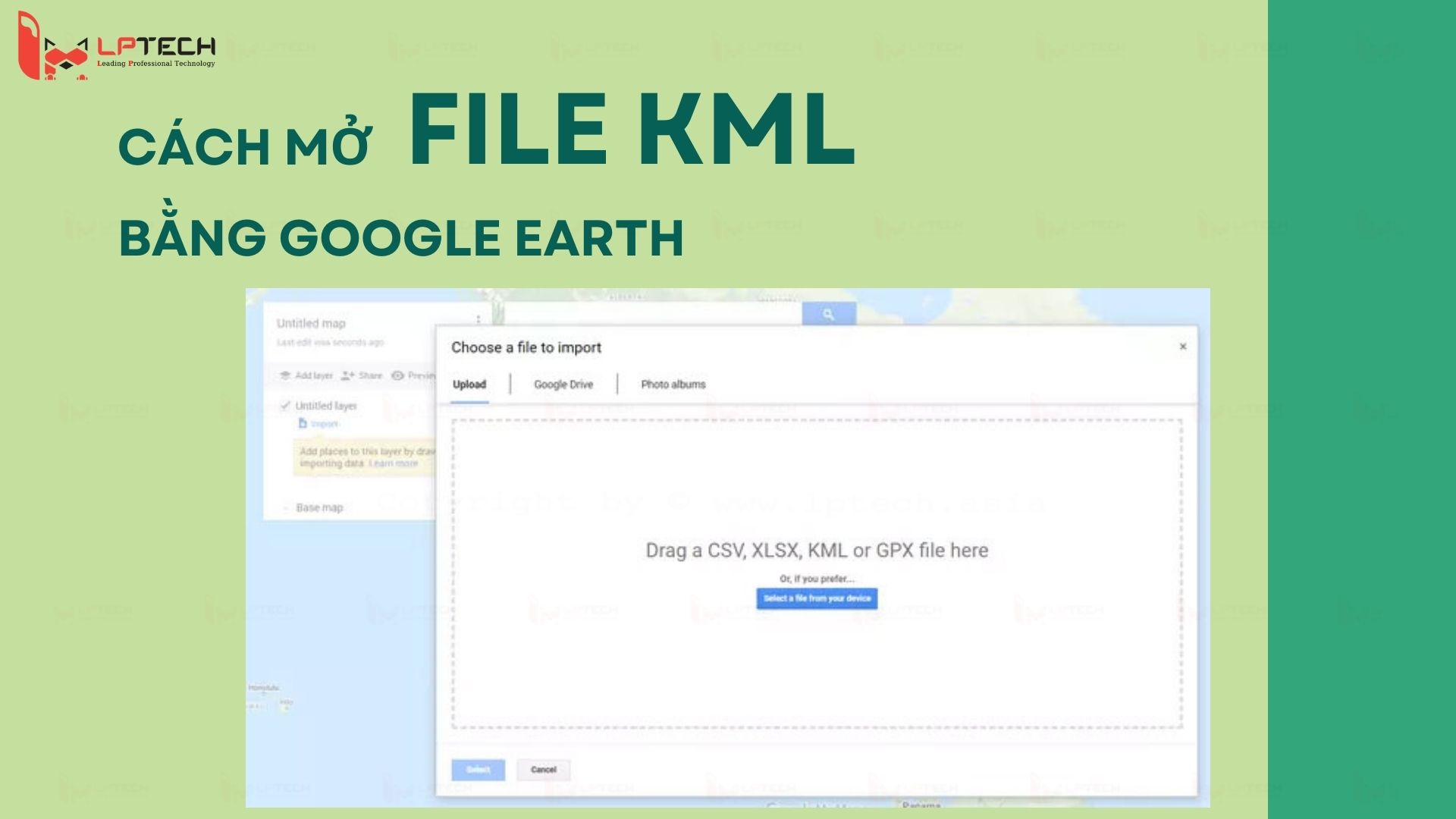The height and width of the screenshot is (819, 1456).
Task: Click the Import link under Untitled layer
Action: (318, 424)
